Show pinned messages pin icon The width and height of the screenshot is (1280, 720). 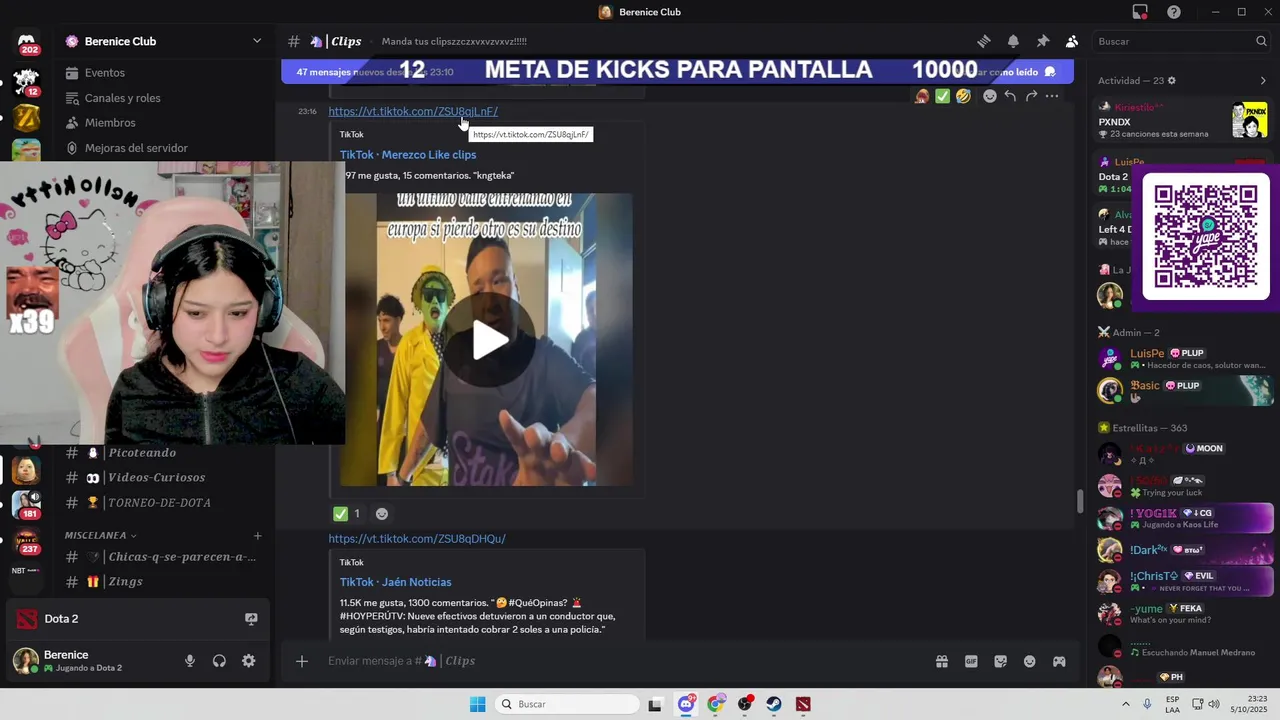[1042, 41]
